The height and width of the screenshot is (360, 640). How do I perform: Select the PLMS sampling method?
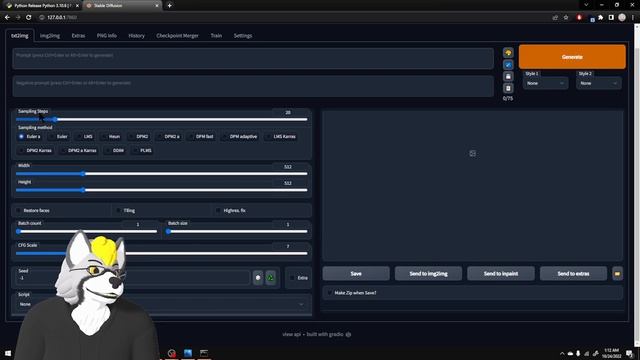coord(142,151)
